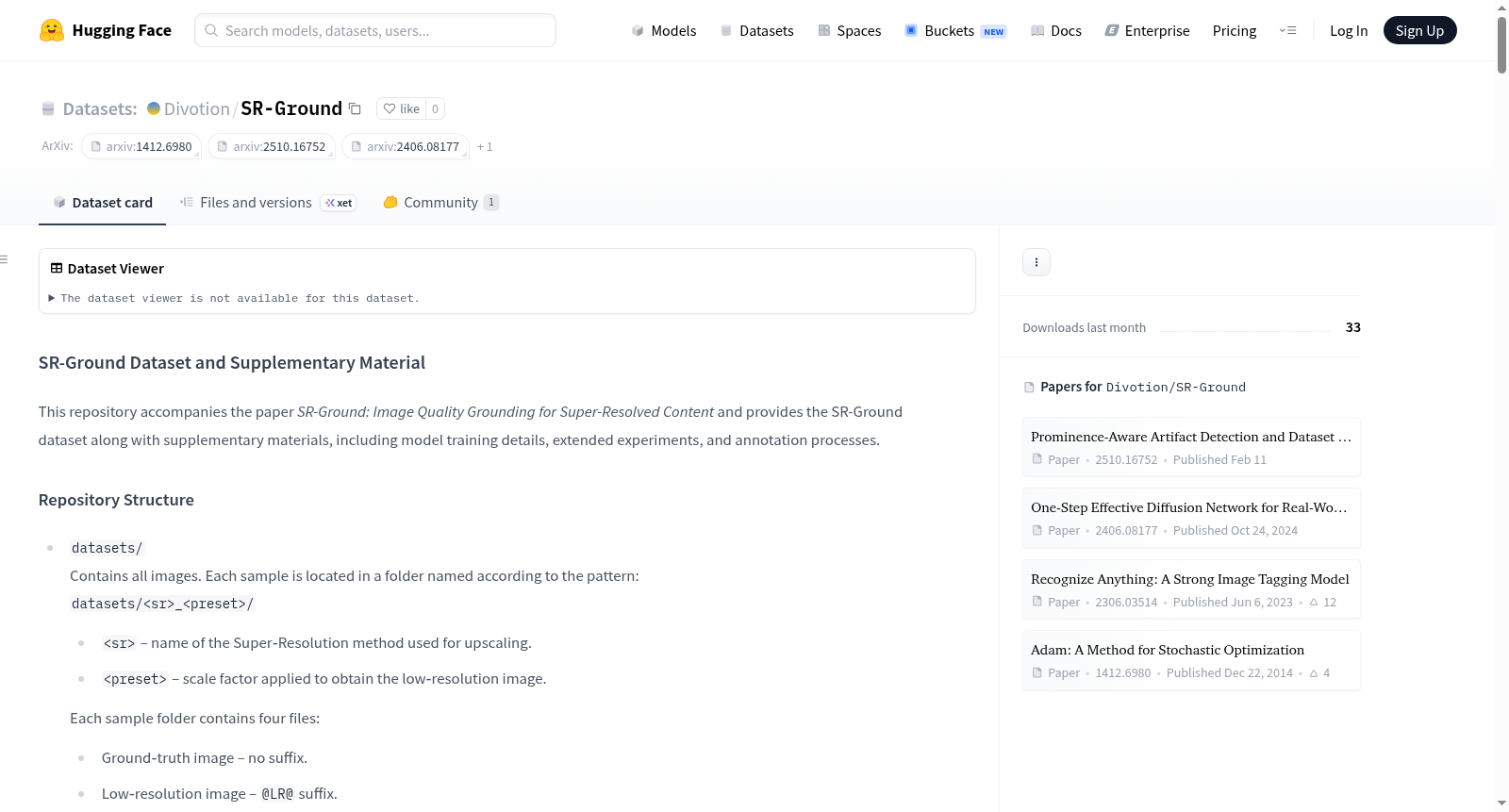The height and width of the screenshot is (812, 1509).
Task: Go to Models in the top navigation
Action: click(x=664, y=30)
